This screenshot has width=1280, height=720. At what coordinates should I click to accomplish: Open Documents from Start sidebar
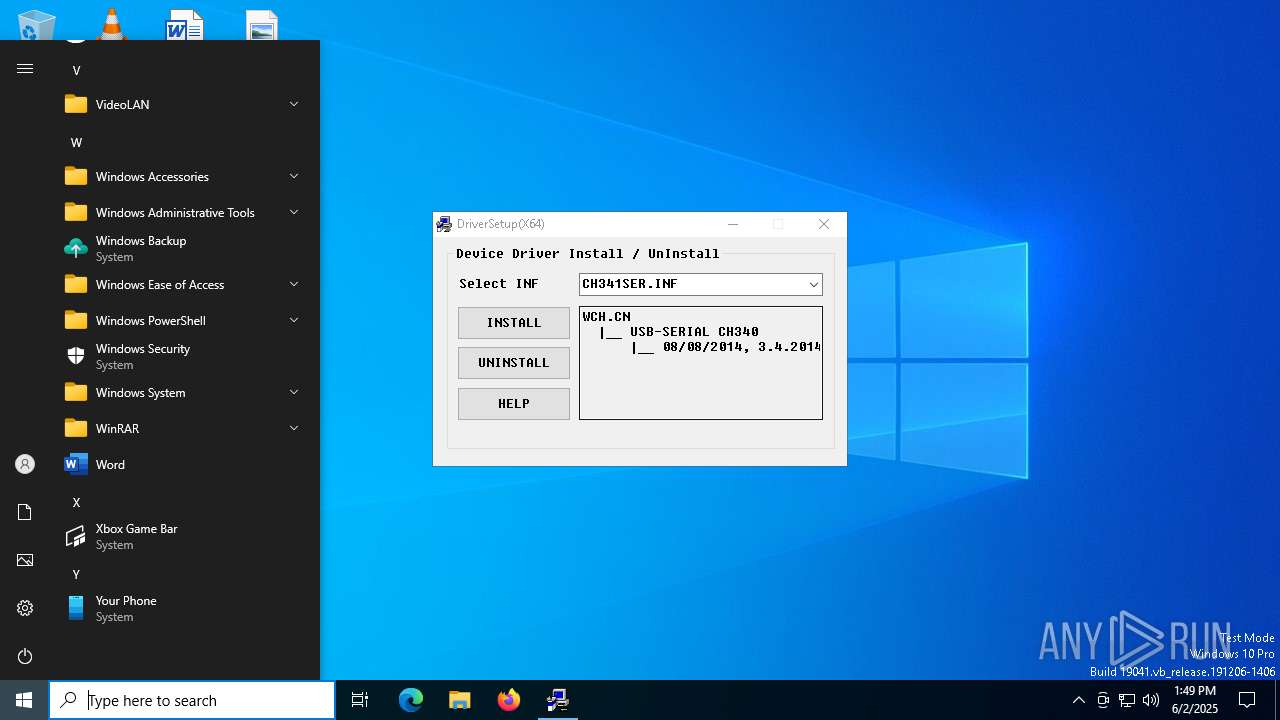click(25, 512)
